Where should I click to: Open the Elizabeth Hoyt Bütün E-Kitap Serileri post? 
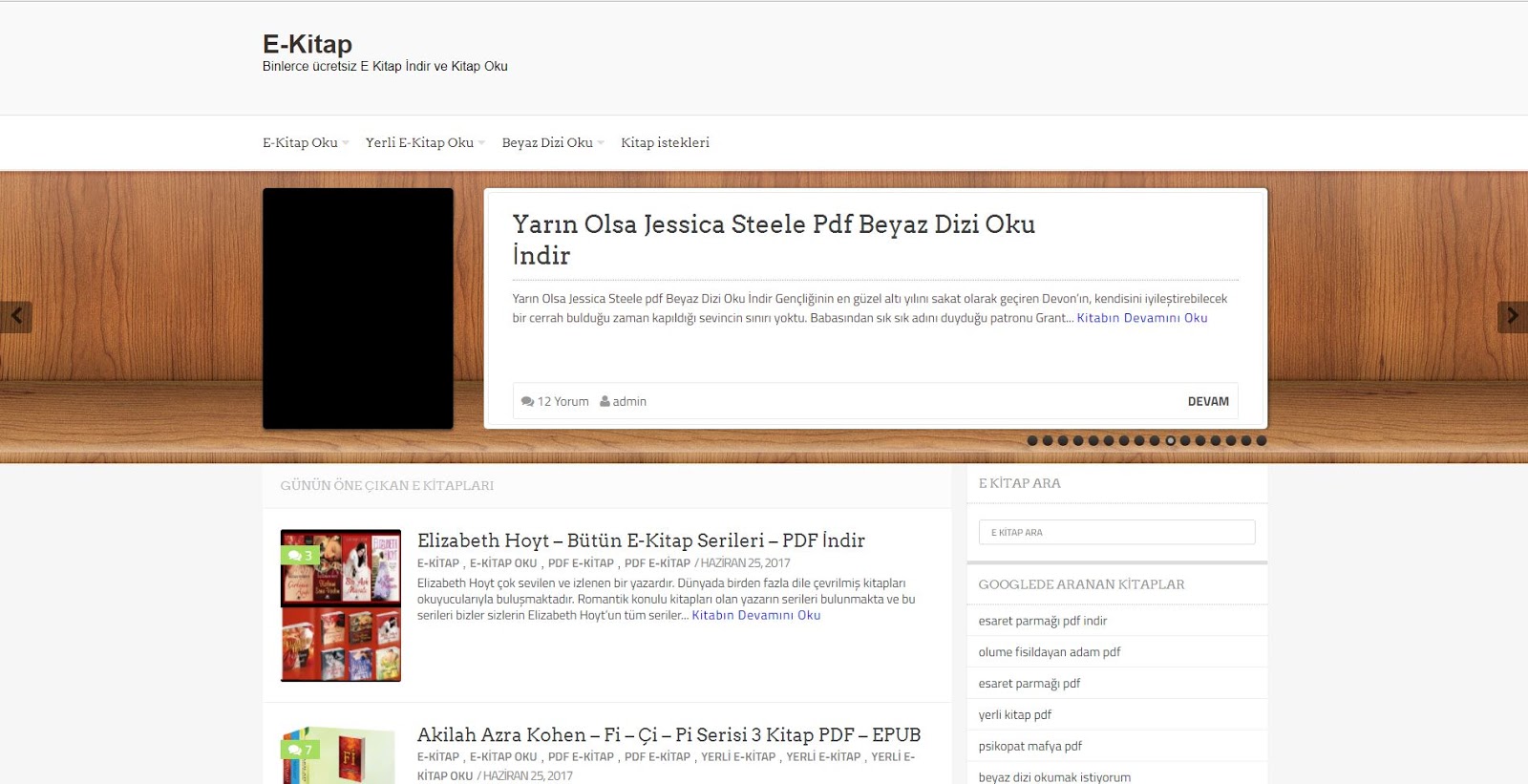tap(641, 540)
